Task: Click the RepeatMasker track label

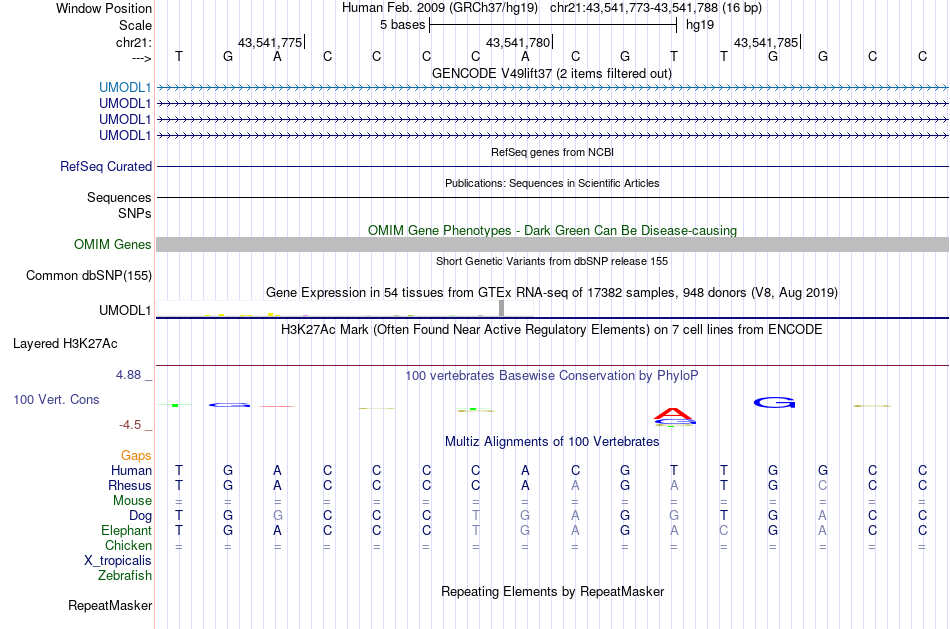Action: [110, 605]
